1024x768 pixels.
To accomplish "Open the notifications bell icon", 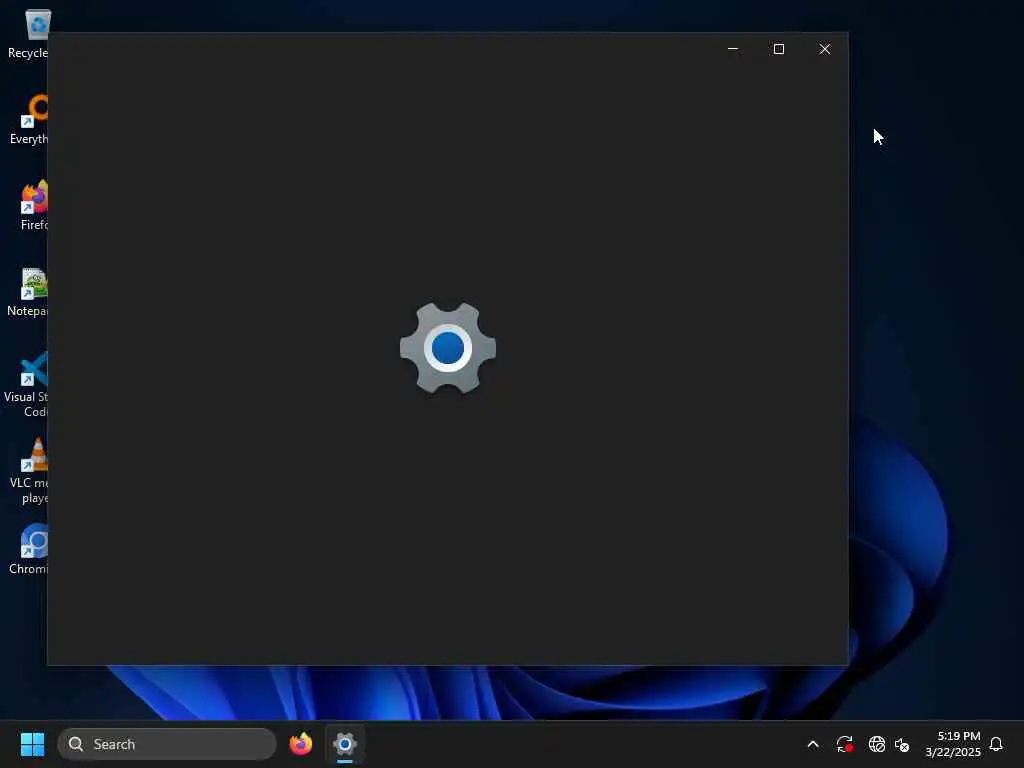I will tap(996, 744).
